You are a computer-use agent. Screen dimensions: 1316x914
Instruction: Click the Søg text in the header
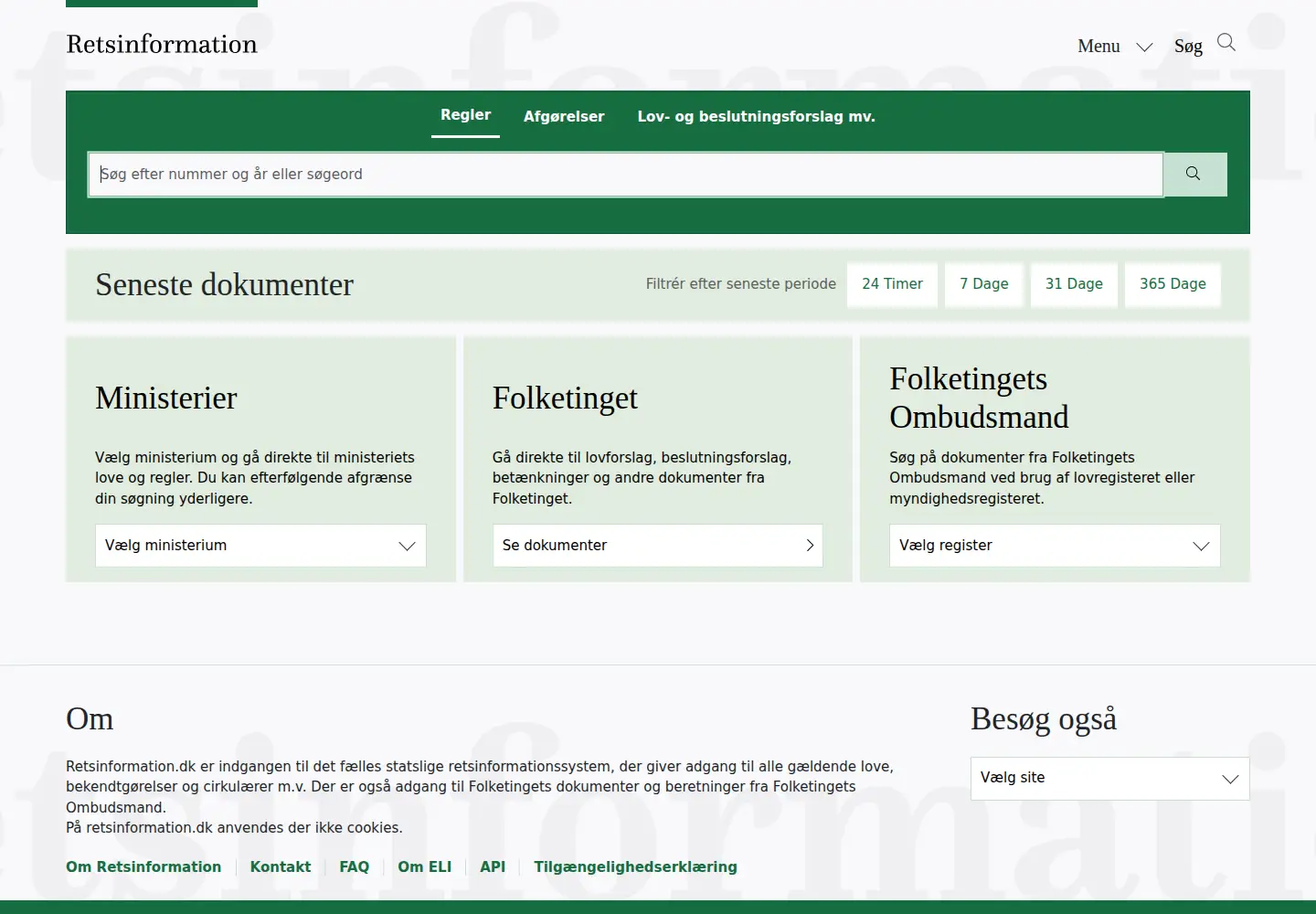[x=1188, y=46]
